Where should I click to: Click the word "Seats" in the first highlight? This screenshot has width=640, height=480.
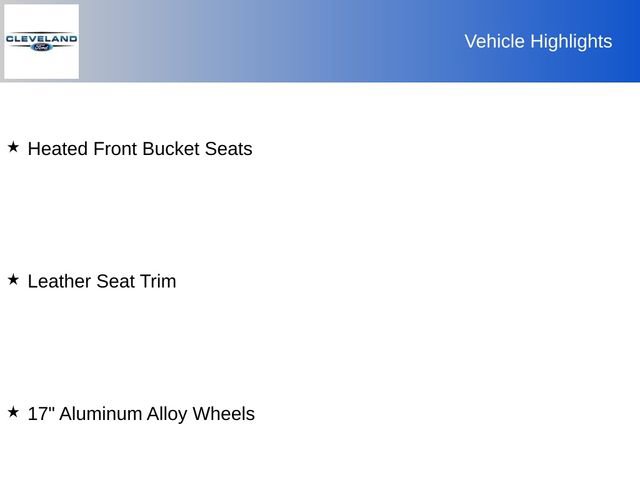tap(228, 149)
